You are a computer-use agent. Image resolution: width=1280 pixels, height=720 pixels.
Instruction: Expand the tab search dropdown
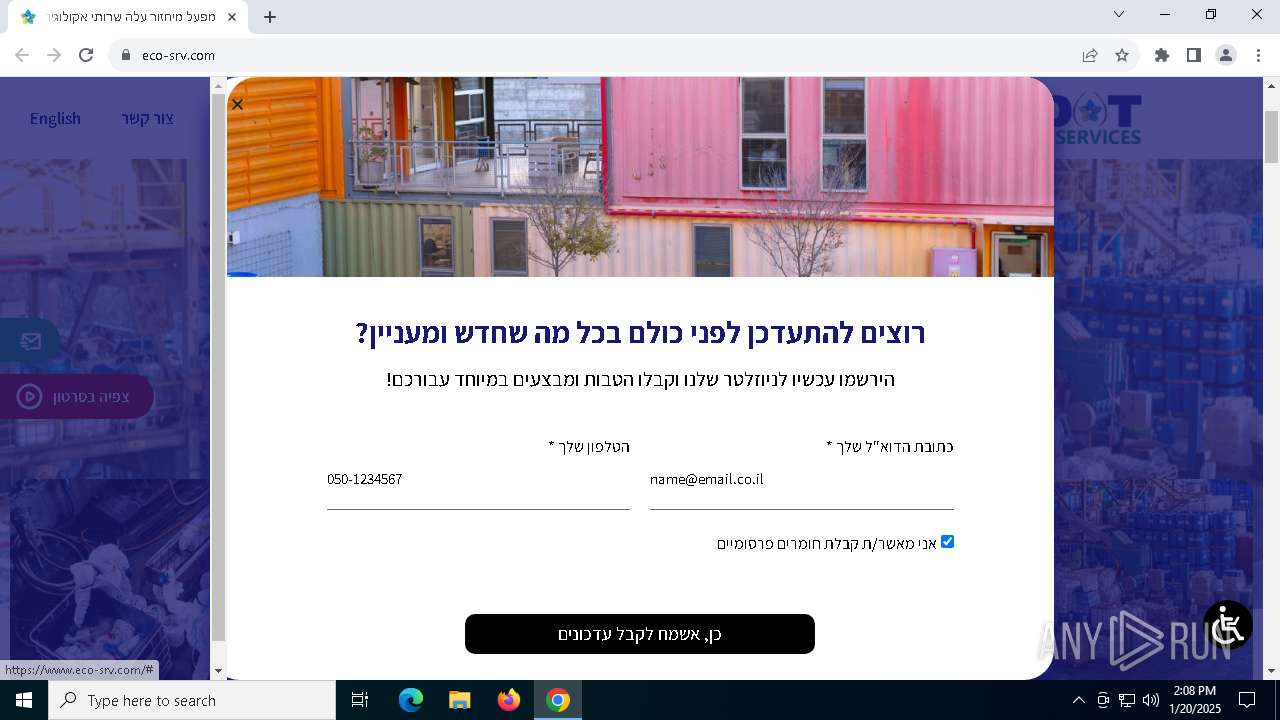(x=1119, y=14)
